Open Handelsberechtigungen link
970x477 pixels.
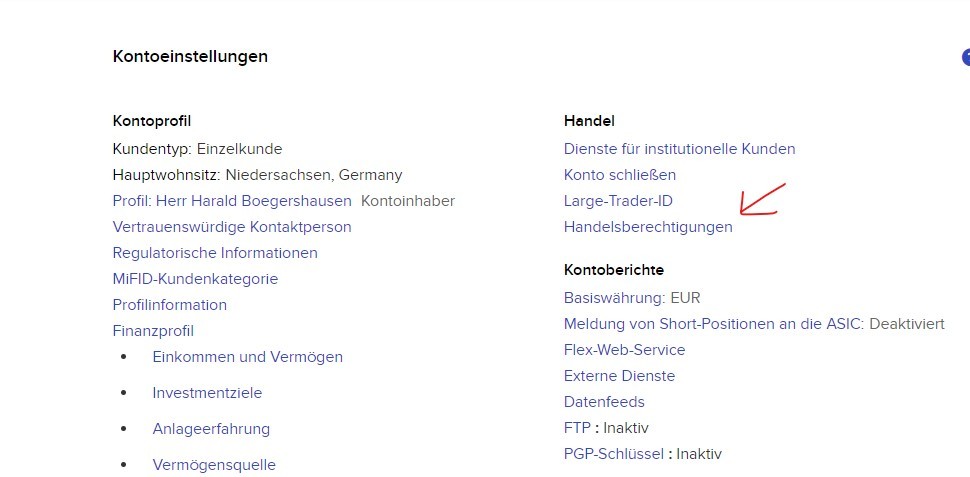click(648, 227)
